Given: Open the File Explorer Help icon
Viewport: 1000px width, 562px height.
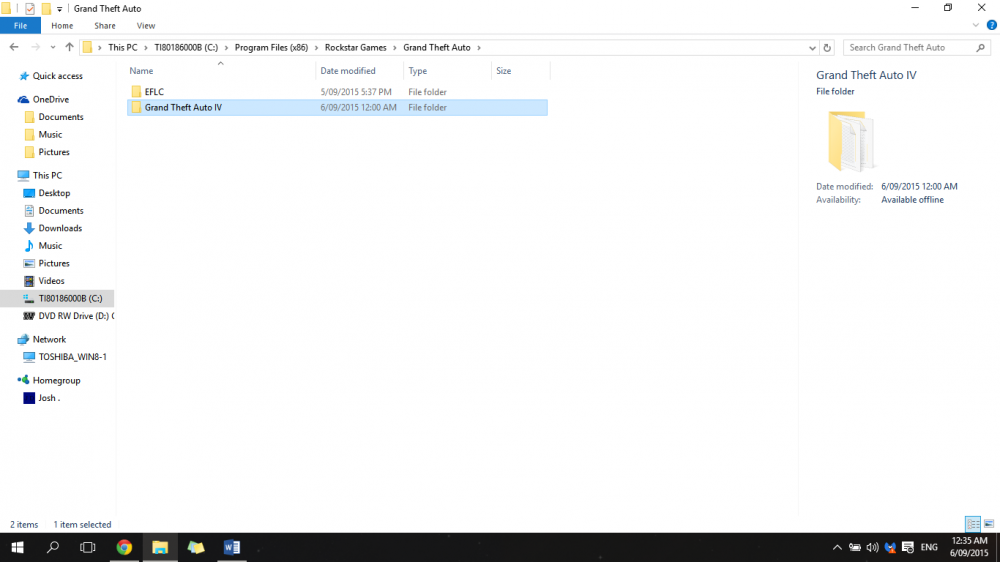Looking at the screenshot, I should [991, 26].
